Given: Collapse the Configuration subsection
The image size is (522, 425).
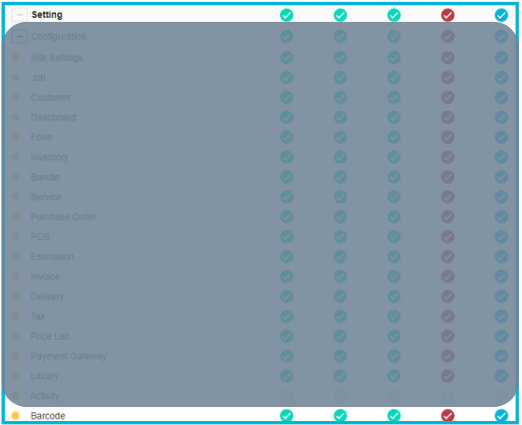Looking at the screenshot, I should click(x=20, y=36).
